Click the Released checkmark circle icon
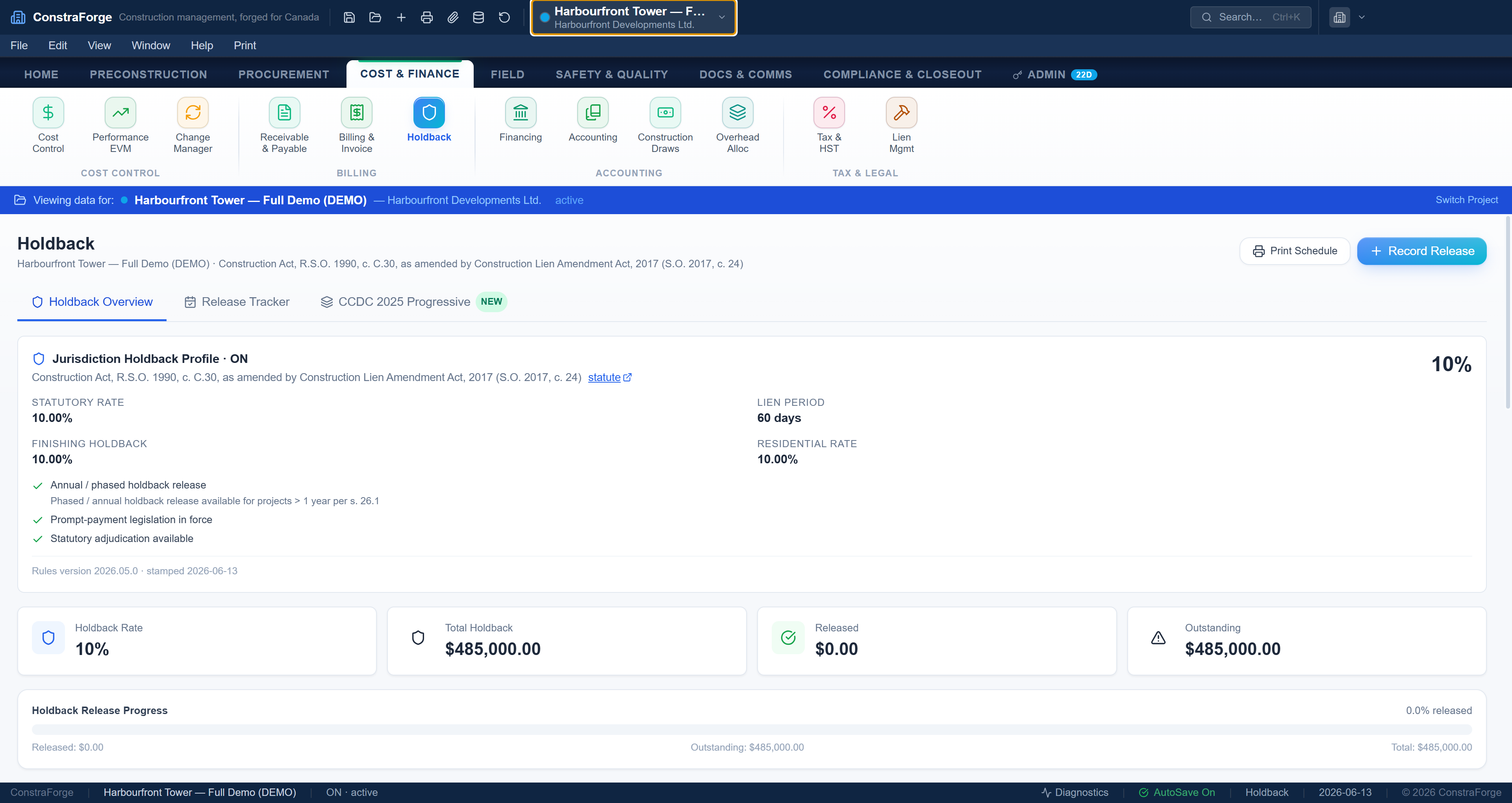Viewport: 1512px width, 803px height. (x=788, y=637)
